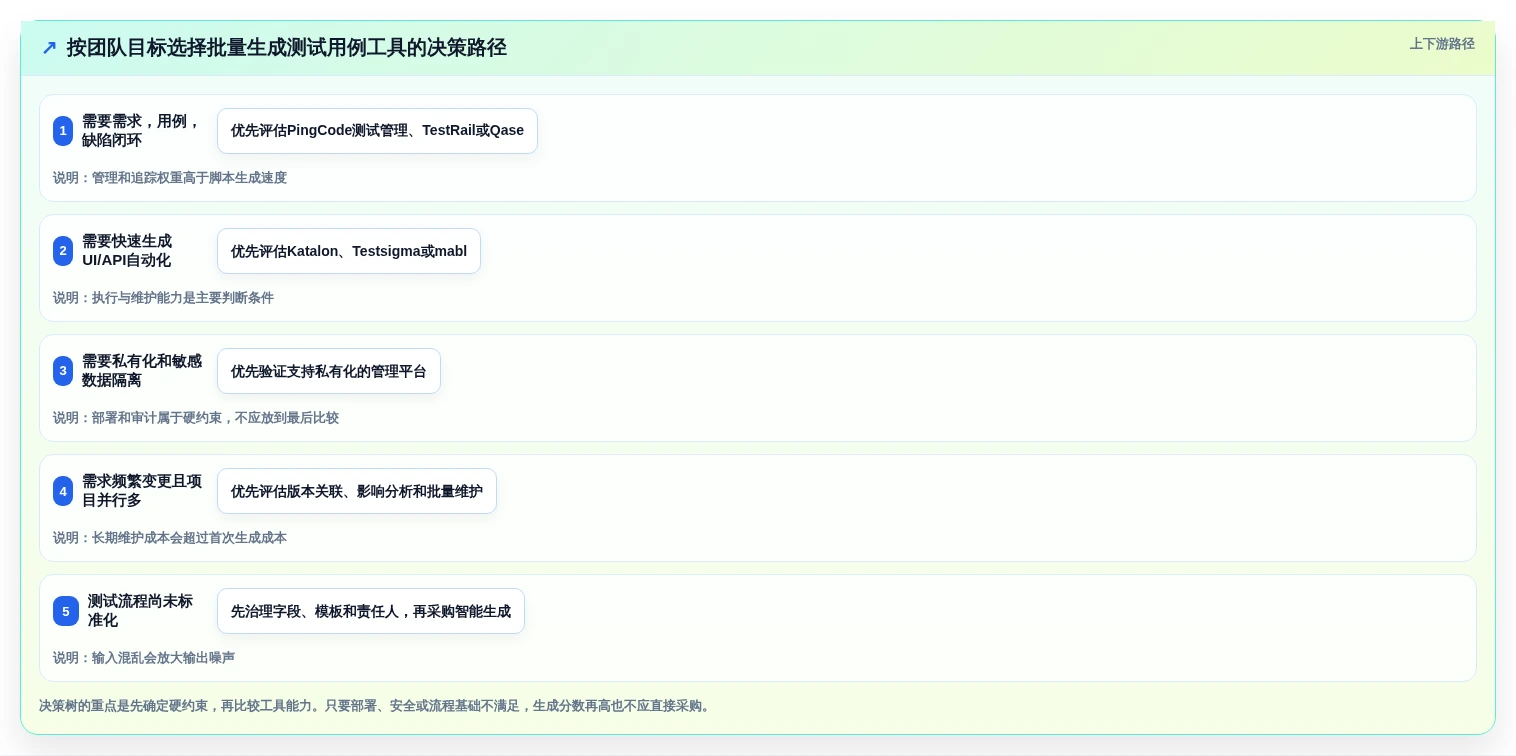1516x756 pixels.
Task: Click the note 说明：管理和追踪权重高于脚本生成速度
Action: click(170, 178)
